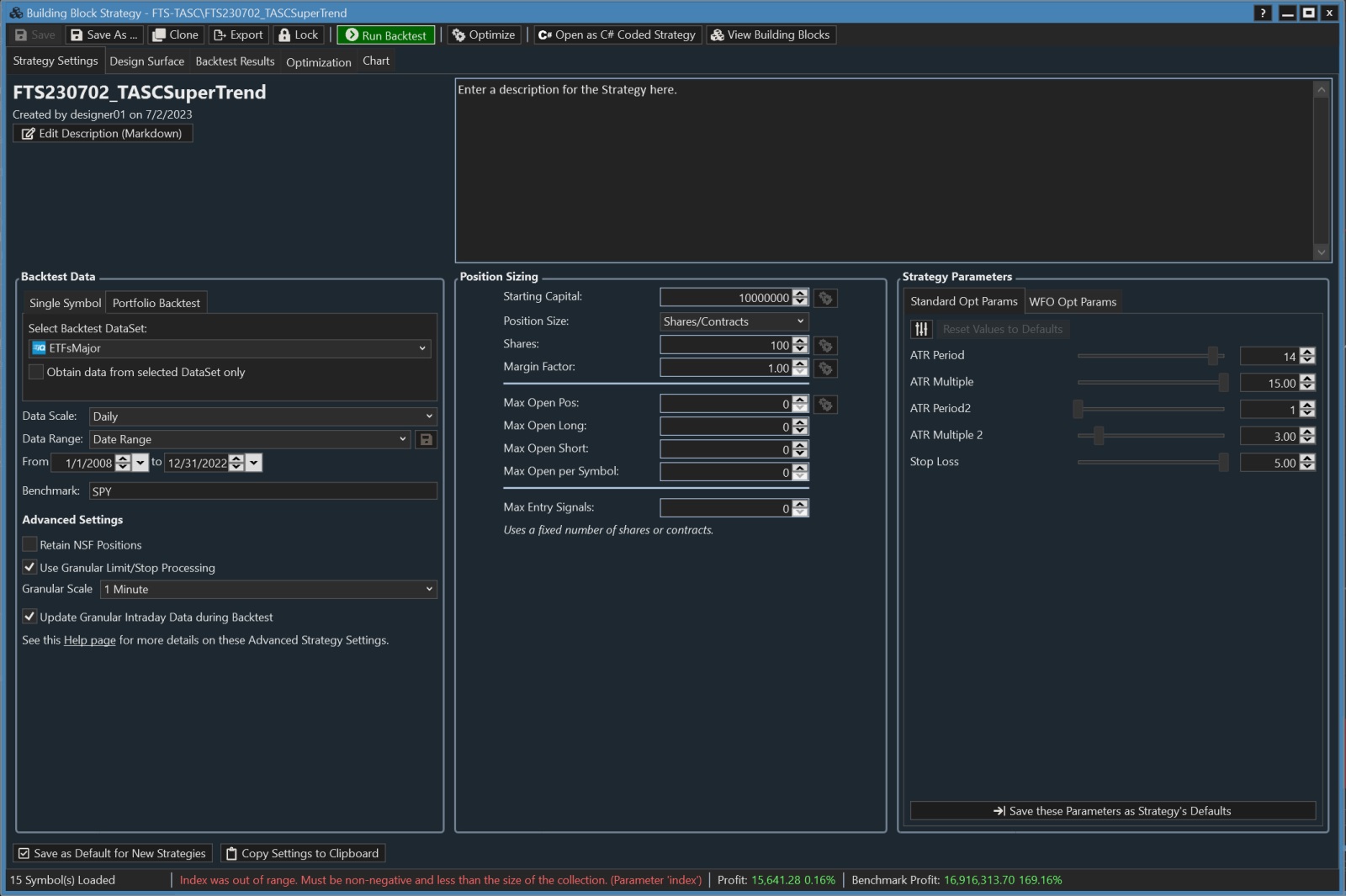Expand the Data Scale dropdown showing Daily

[262, 416]
